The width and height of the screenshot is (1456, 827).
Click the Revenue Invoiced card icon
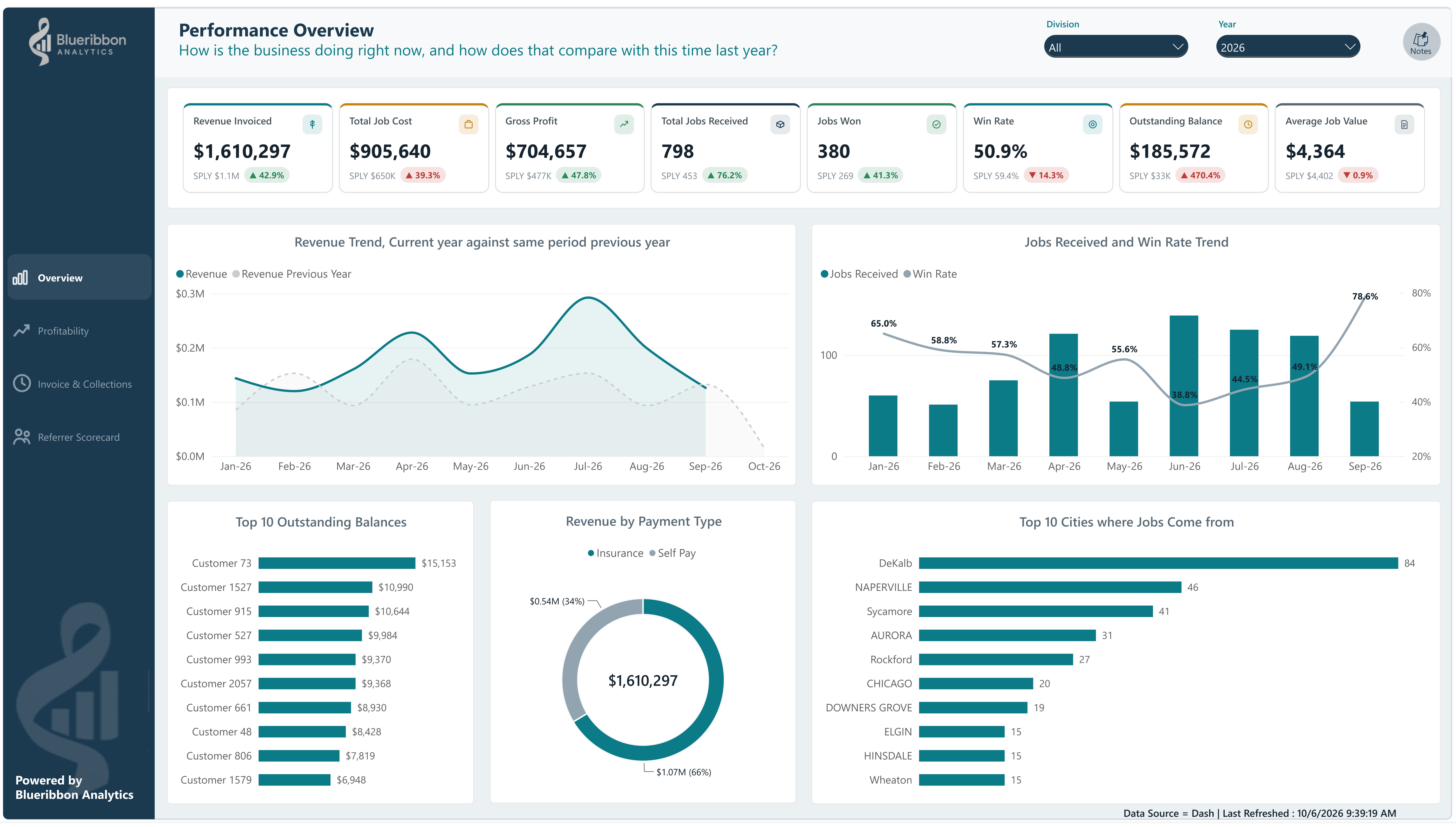[x=312, y=124]
